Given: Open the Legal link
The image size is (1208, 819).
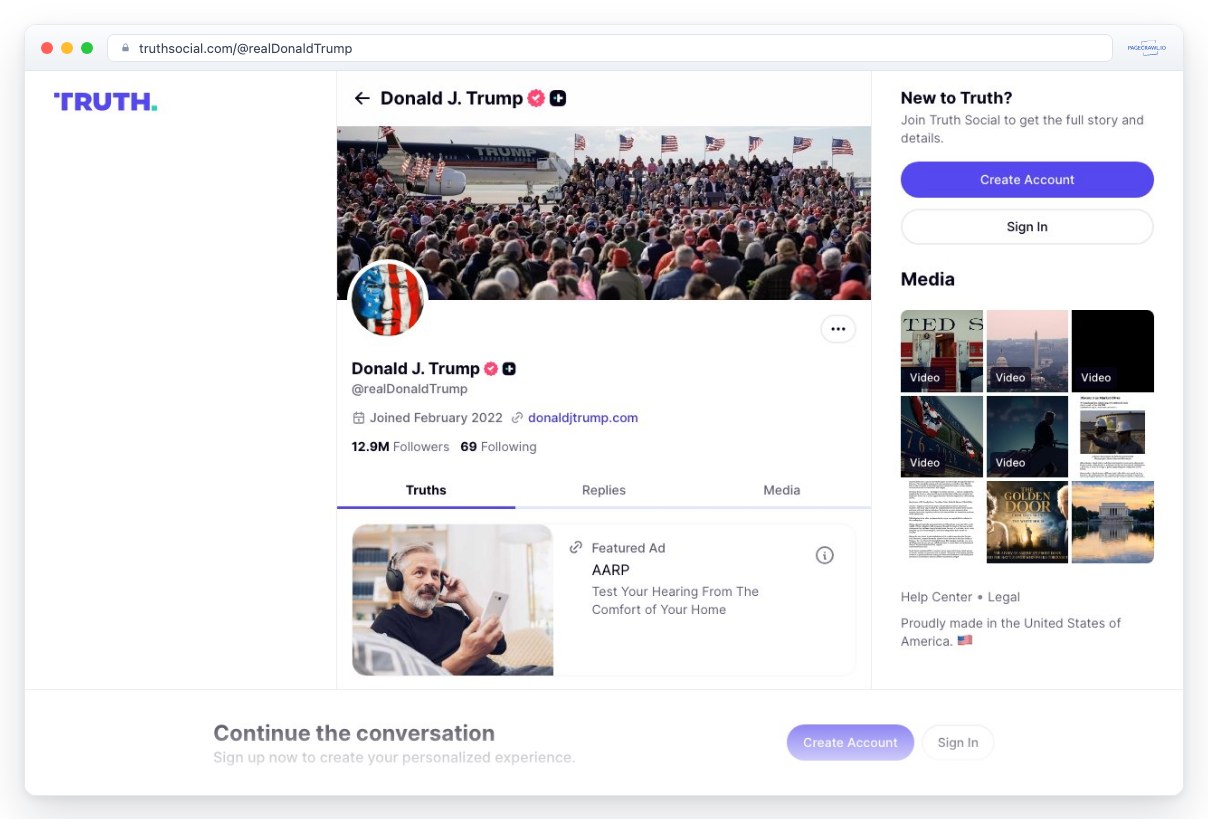Looking at the screenshot, I should click(1004, 597).
